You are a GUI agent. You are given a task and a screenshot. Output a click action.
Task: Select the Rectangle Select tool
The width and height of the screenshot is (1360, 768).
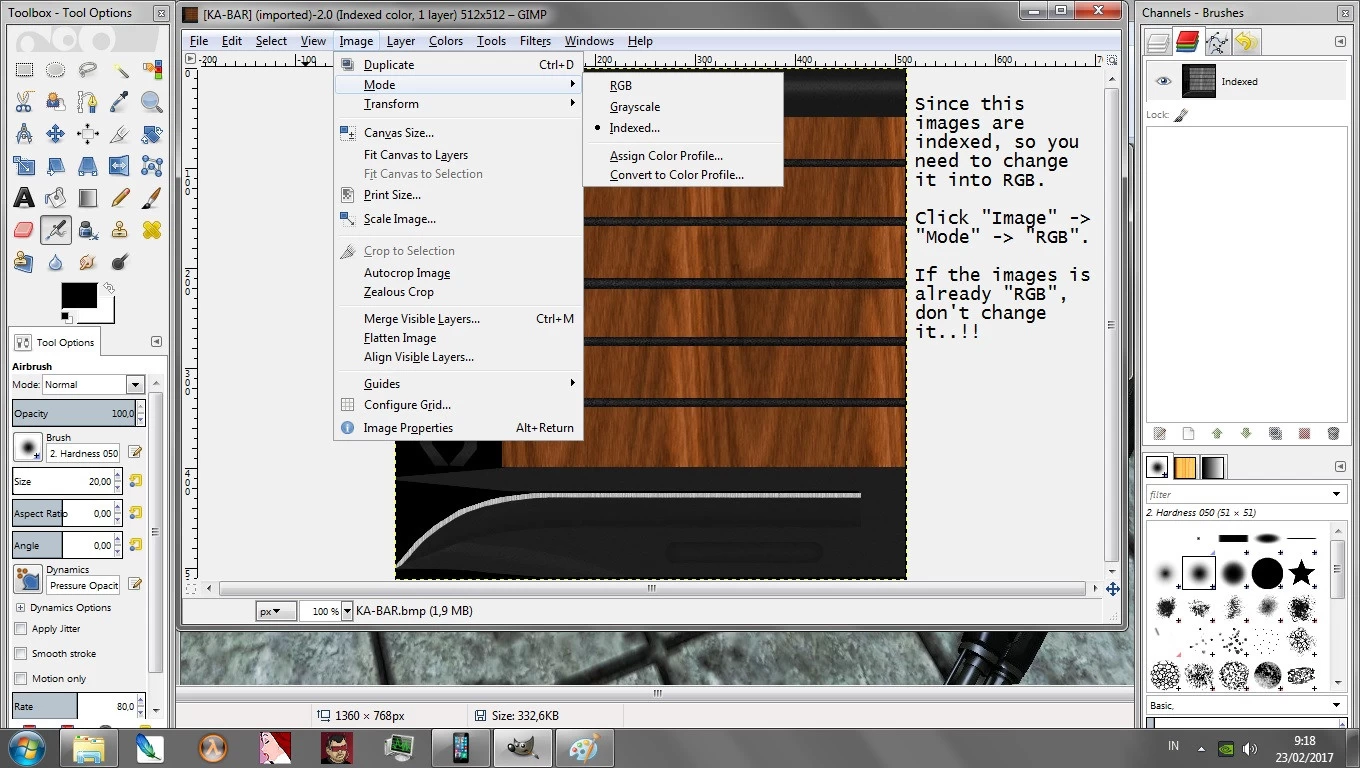pyautogui.click(x=24, y=70)
